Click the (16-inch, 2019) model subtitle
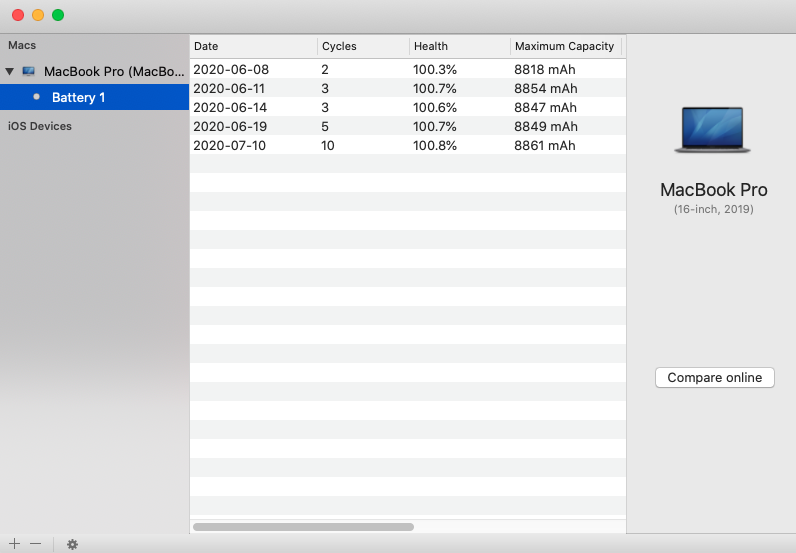Viewport: 796px width, 553px height. [x=714, y=209]
